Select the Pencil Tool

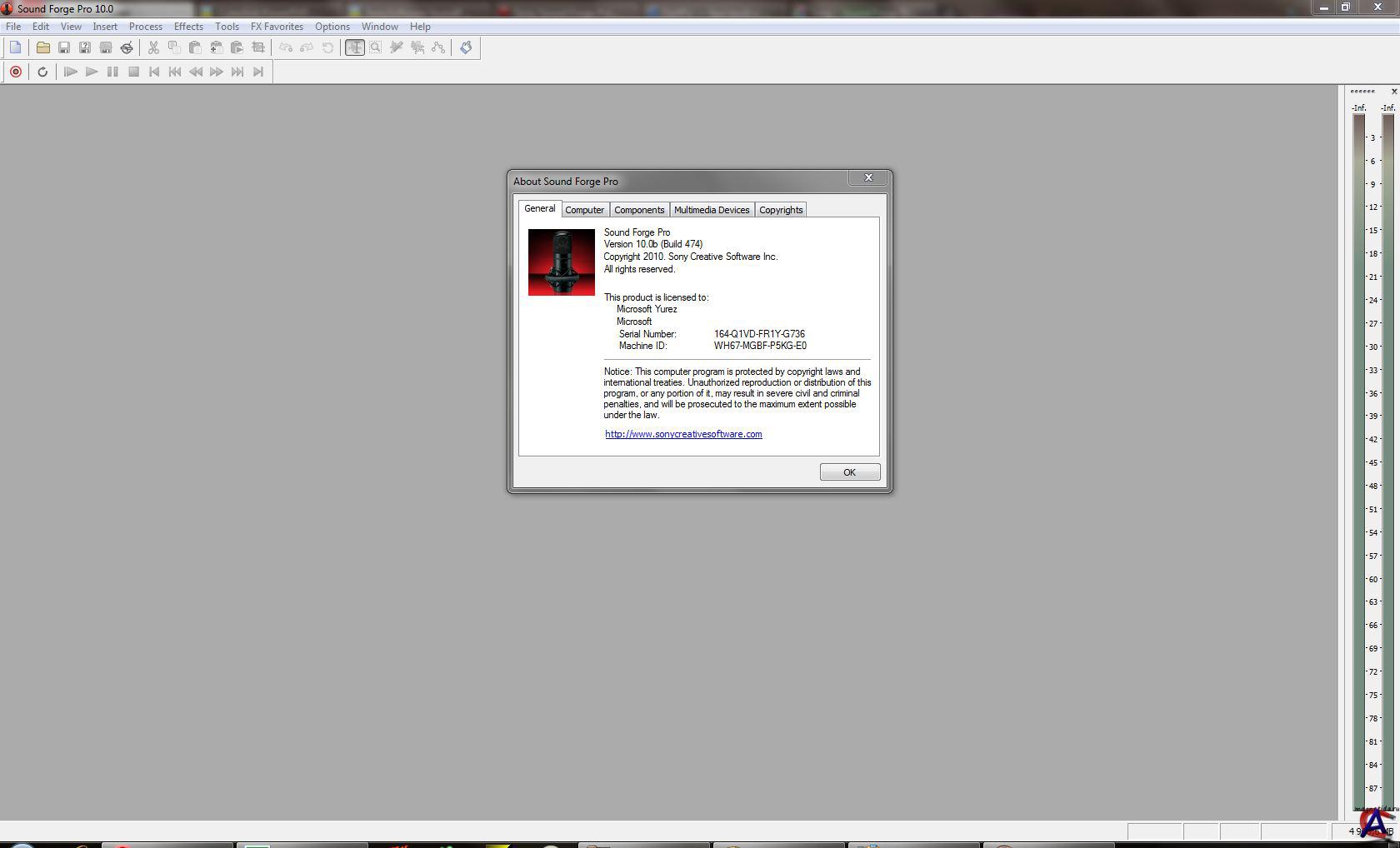click(x=397, y=47)
